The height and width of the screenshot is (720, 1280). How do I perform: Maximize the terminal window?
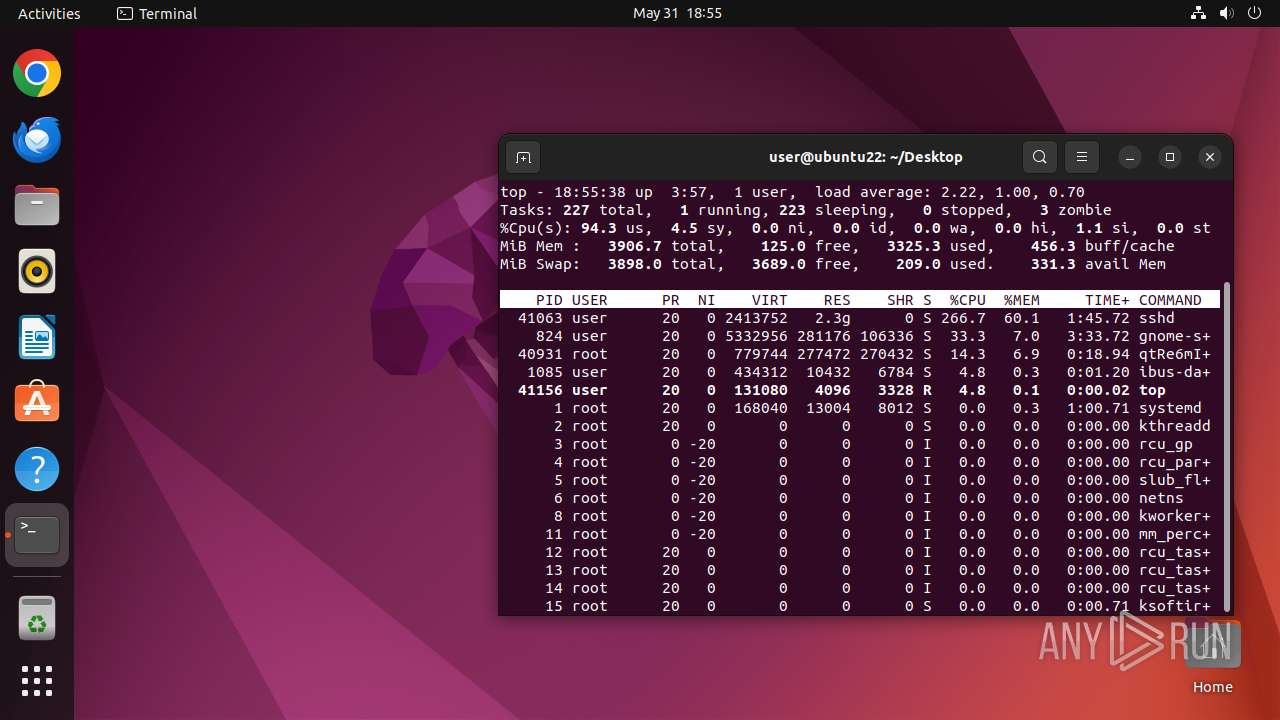point(1170,157)
